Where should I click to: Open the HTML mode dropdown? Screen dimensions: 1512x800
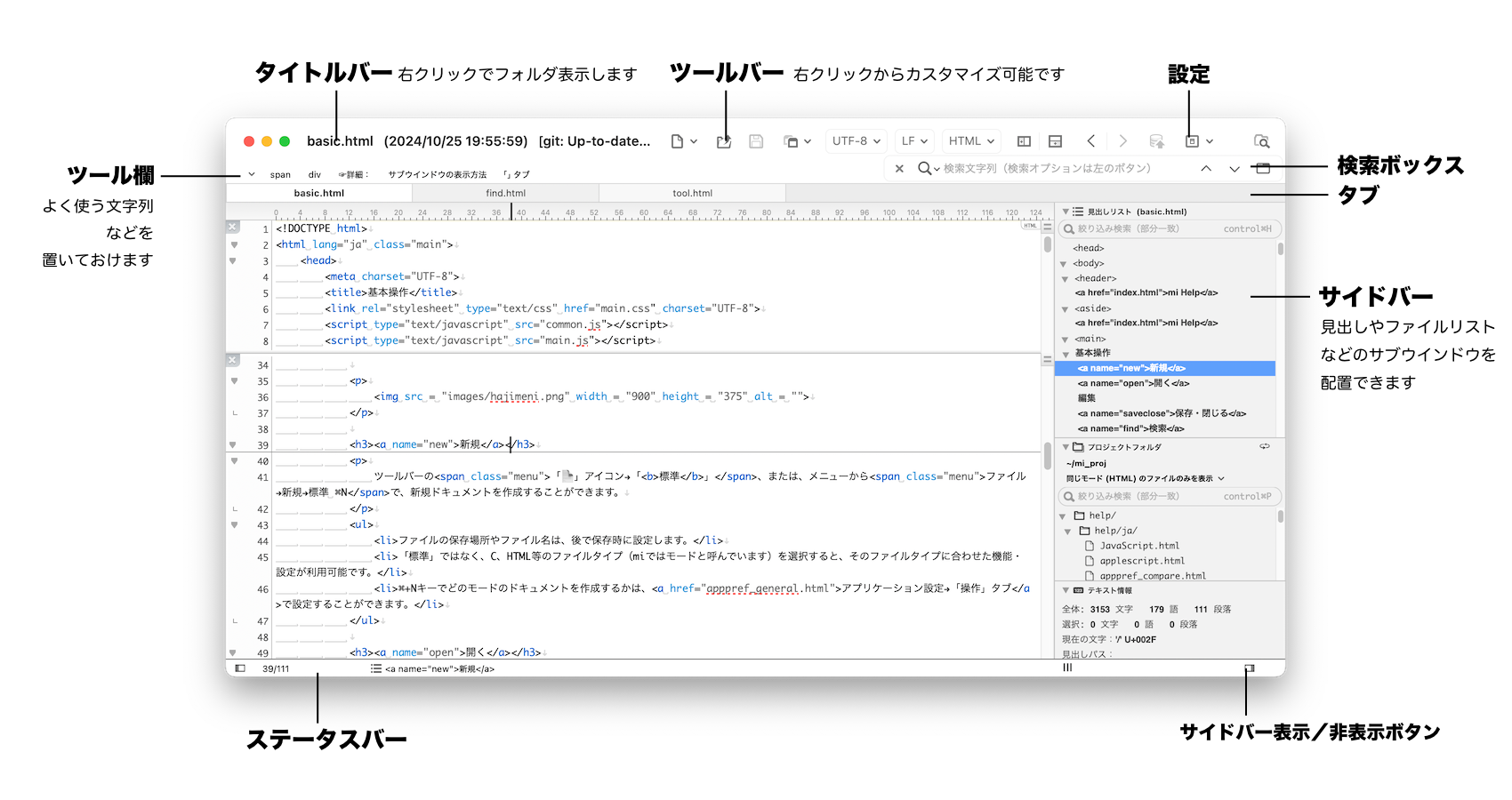pyautogui.click(x=970, y=141)
